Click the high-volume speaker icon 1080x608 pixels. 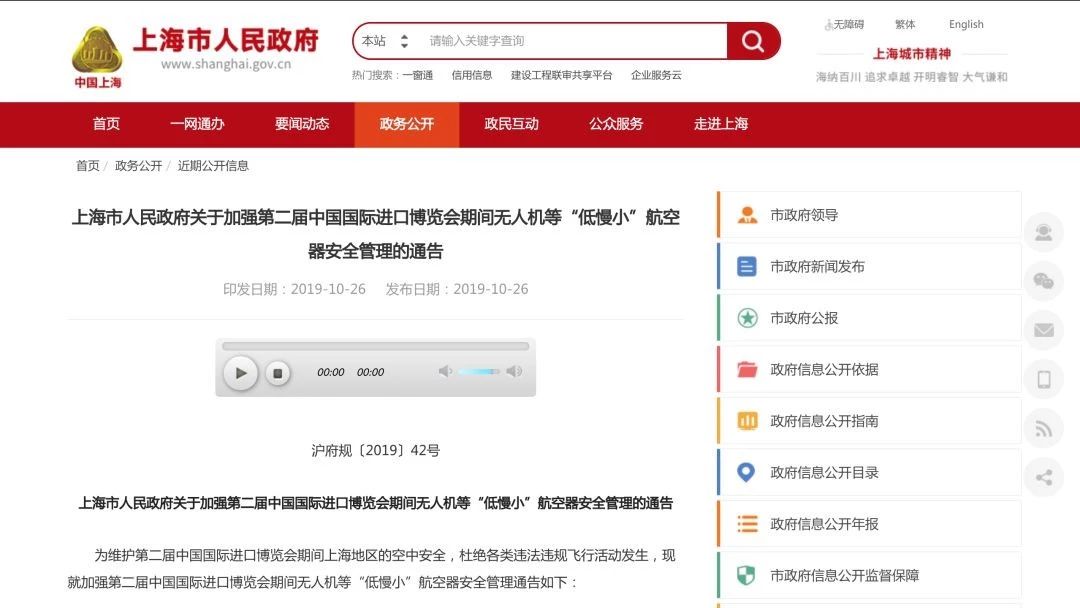point(514,372)
